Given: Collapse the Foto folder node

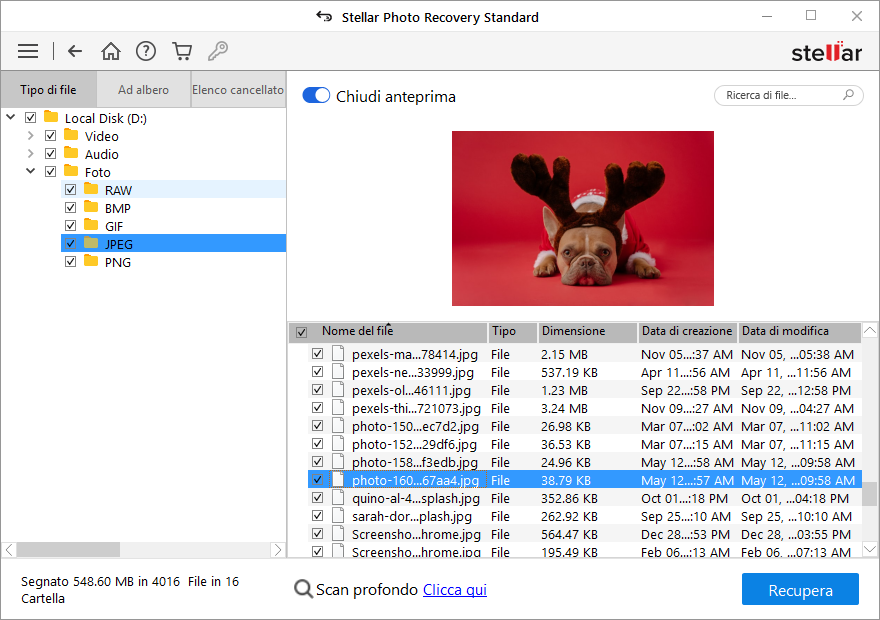Looking at the screenshot, I should 30,171.
